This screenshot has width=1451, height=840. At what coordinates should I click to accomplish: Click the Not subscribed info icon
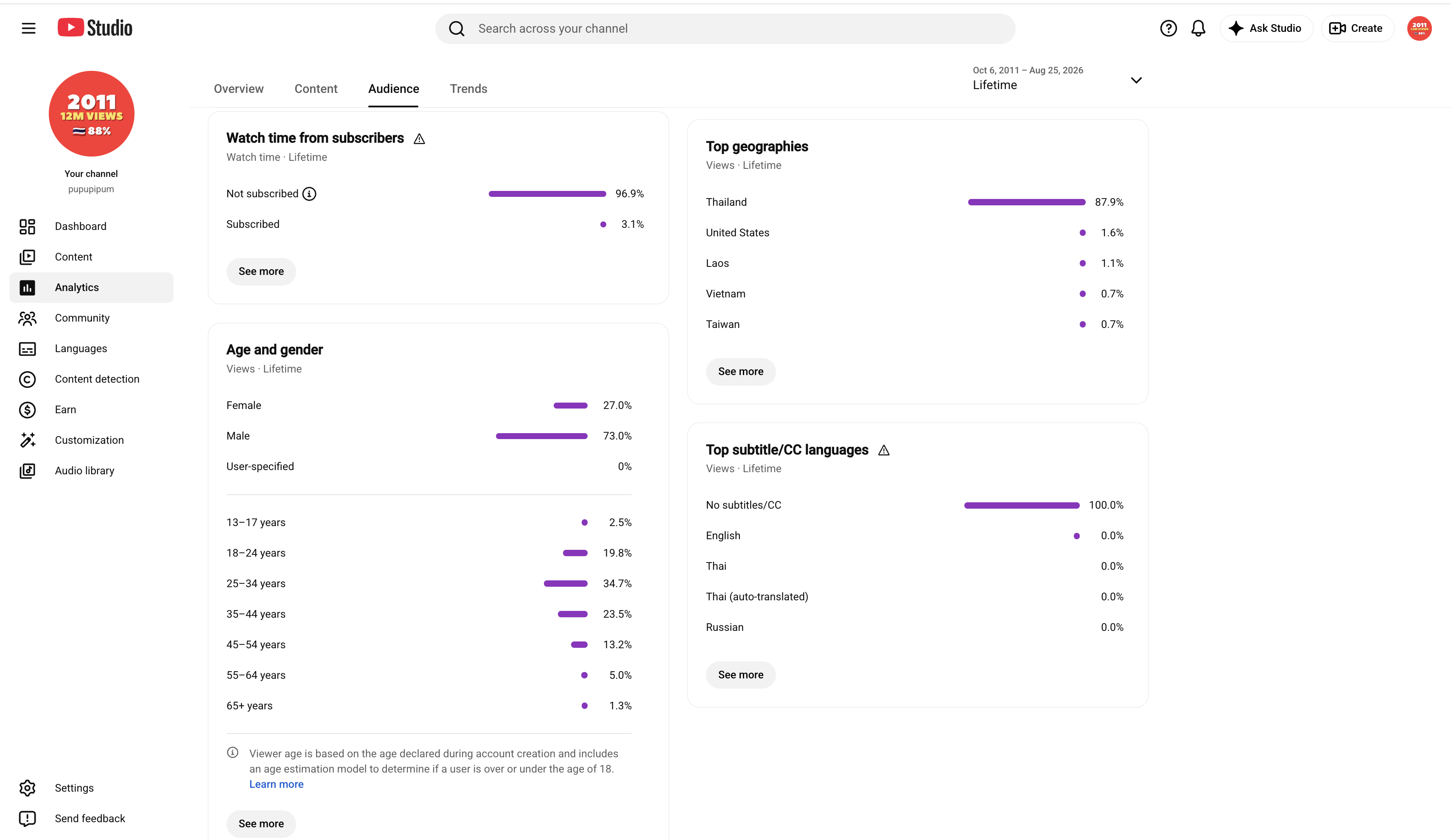coord(309,194)
